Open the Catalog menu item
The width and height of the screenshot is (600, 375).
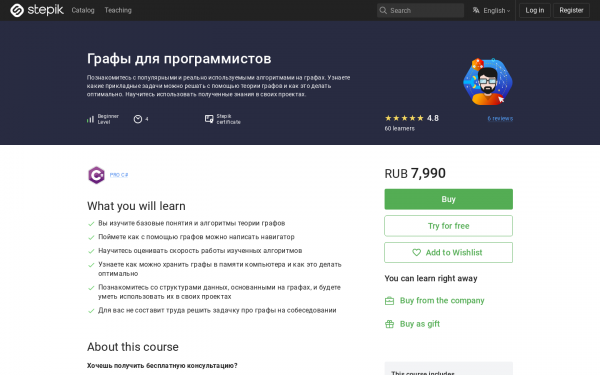(83, 10)
